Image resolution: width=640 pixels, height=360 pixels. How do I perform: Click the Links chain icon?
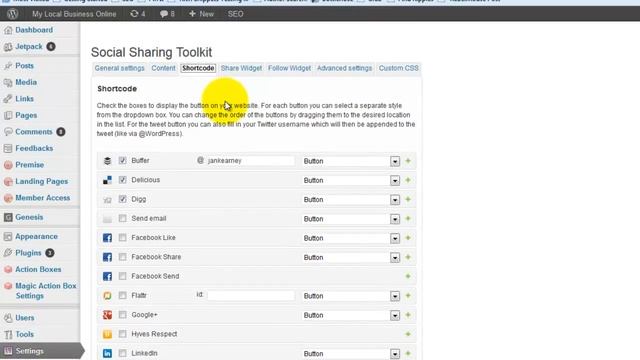coord(8,99)
